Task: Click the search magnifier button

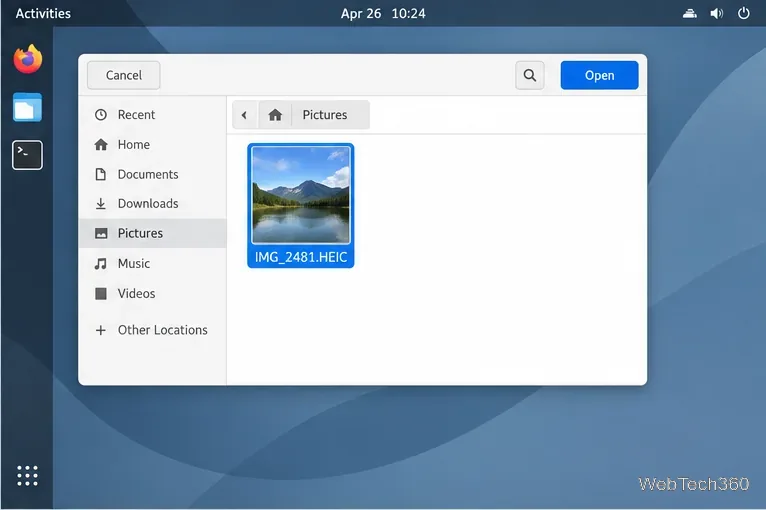Action: [530, 75]
